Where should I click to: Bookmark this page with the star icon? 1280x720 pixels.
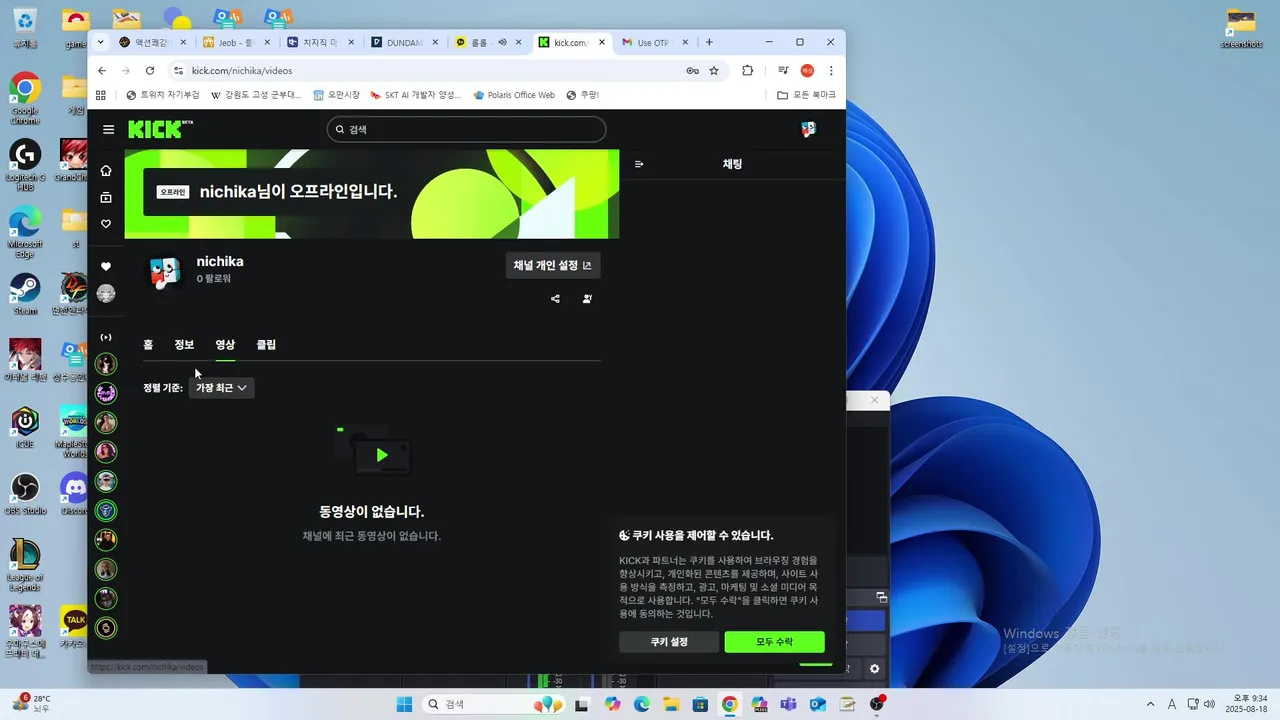tap(714, 71)
